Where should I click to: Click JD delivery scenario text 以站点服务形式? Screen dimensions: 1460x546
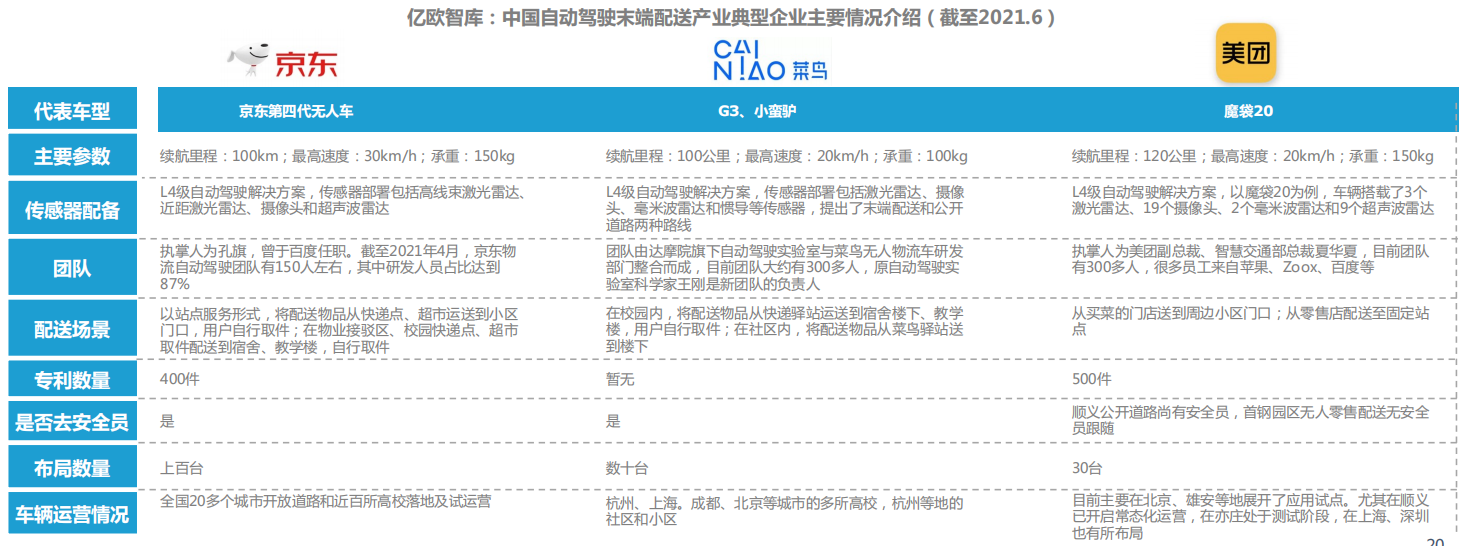(x=339, y=329)
